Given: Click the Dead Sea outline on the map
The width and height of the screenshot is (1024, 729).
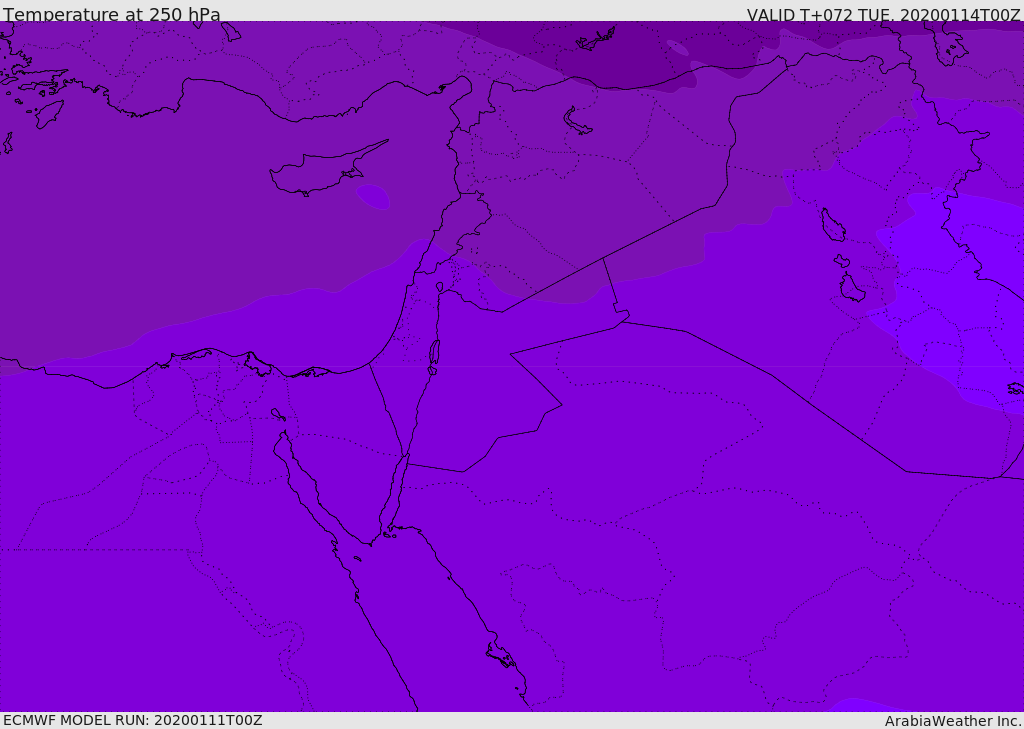Looking at the screenshot, I should [x=434, y=357].
